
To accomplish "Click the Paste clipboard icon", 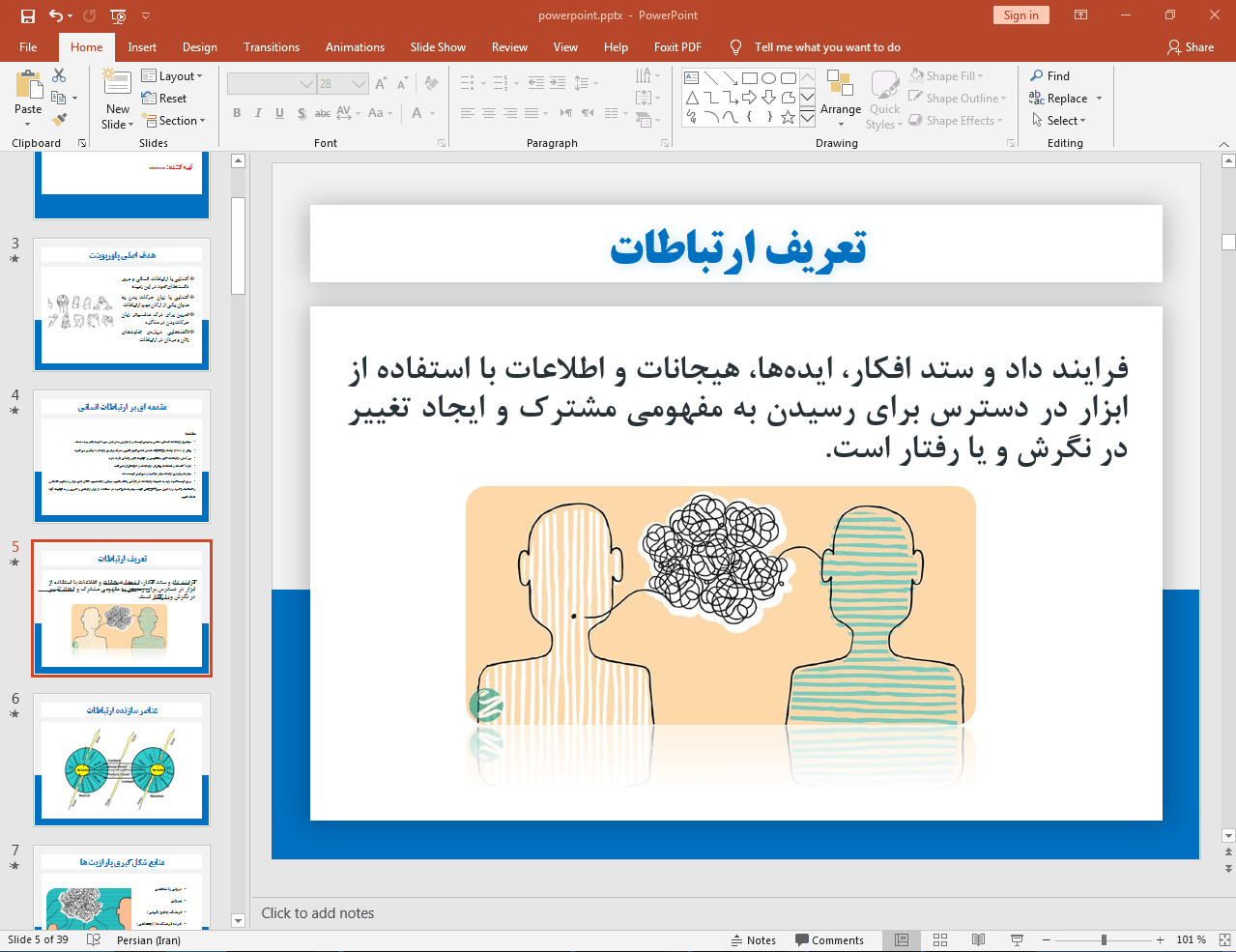I will pos(28,85).
